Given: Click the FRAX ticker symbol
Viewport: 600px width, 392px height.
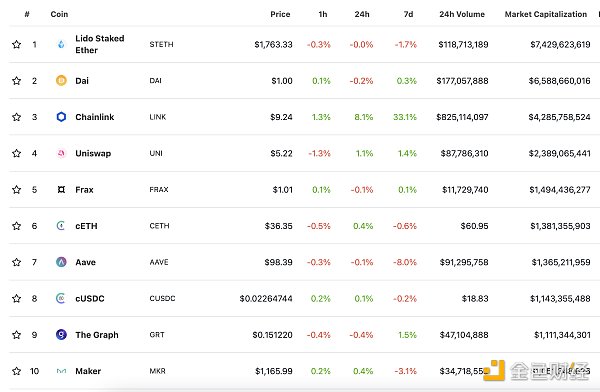Looking at the screenshot, I should pyautogui.click(x=159, y=189).
